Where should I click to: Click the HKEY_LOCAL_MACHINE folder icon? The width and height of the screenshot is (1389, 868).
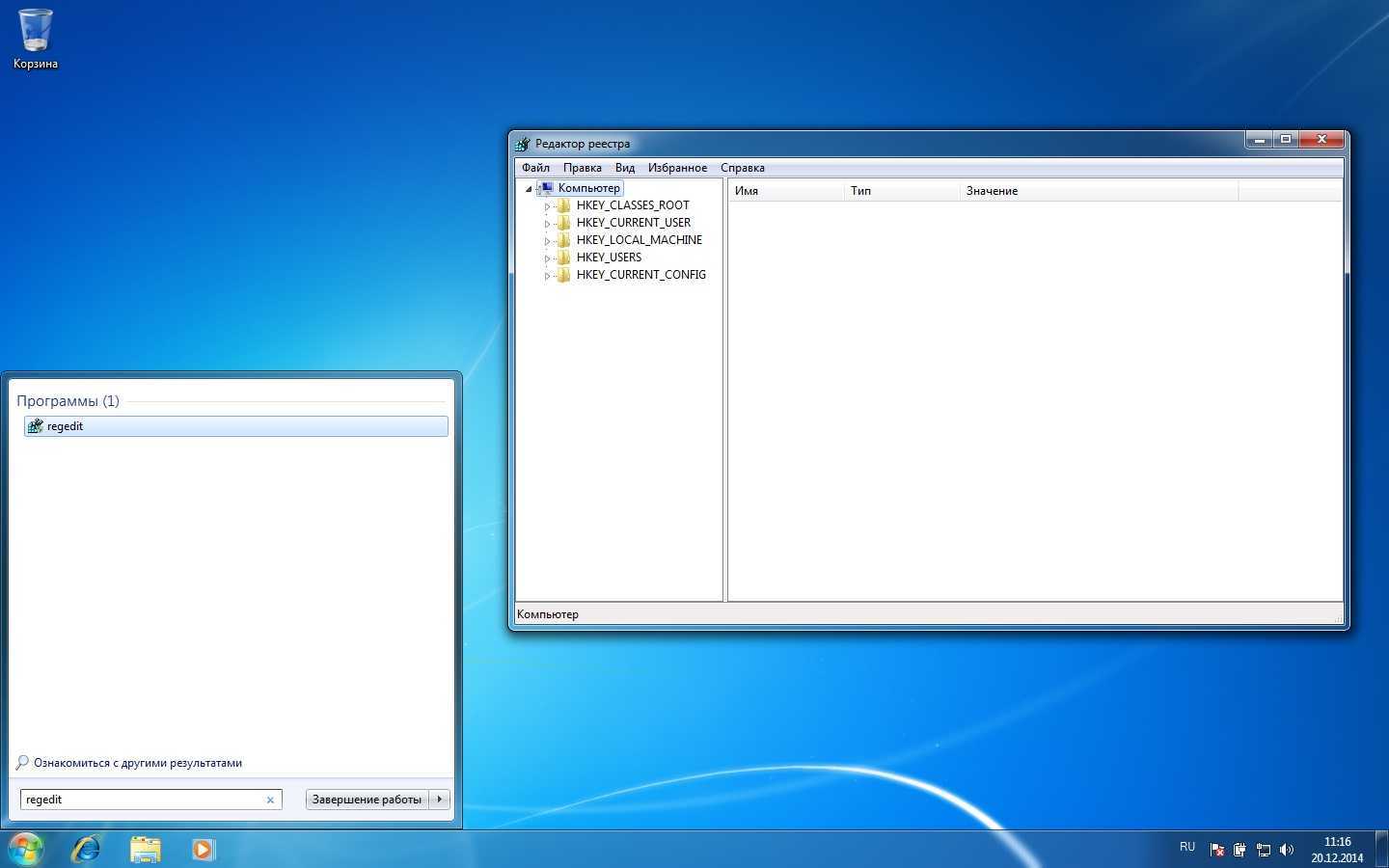564,240
